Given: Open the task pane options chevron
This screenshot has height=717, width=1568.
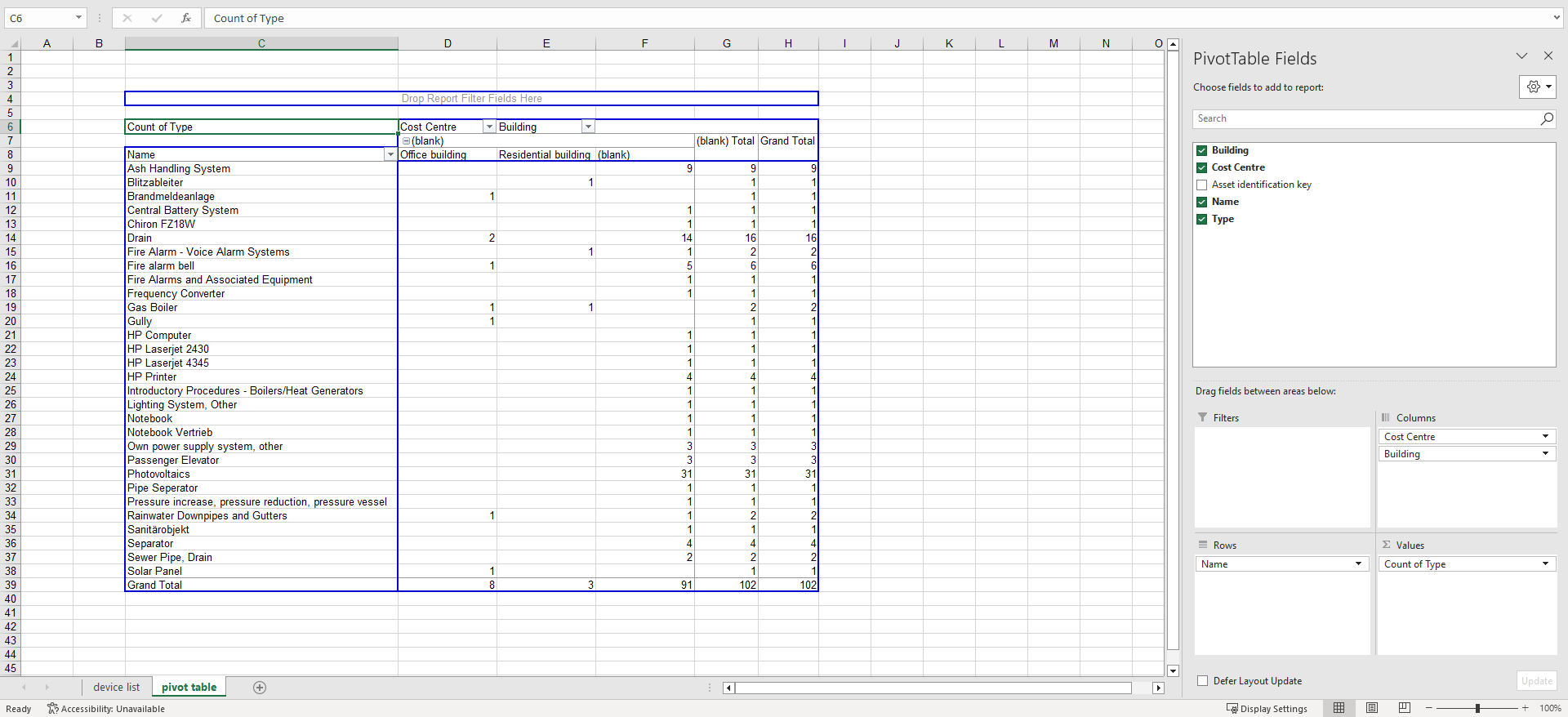Looking at the screenshot, I should (x=1521, y=56).
